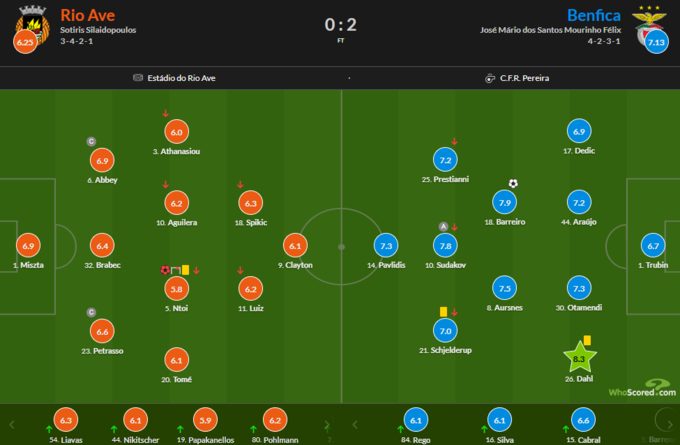The image size is (680, 445).
Task: Click Dahl's star man-of-the-match rating icon
Action: (579, 358)
